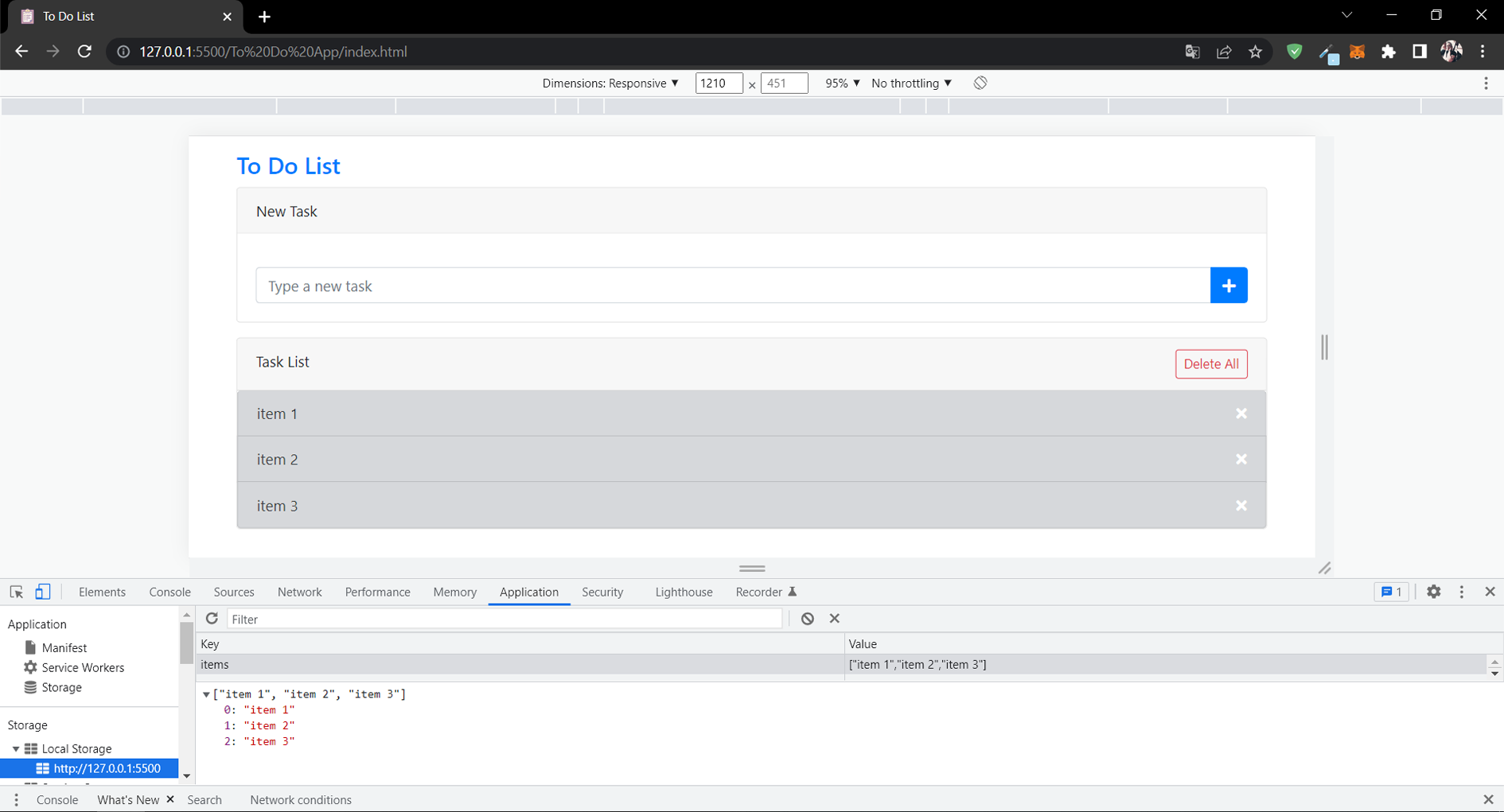
Task: Click the rotate viewport icon
Action: pyautogui.click(x=980, y=83)
